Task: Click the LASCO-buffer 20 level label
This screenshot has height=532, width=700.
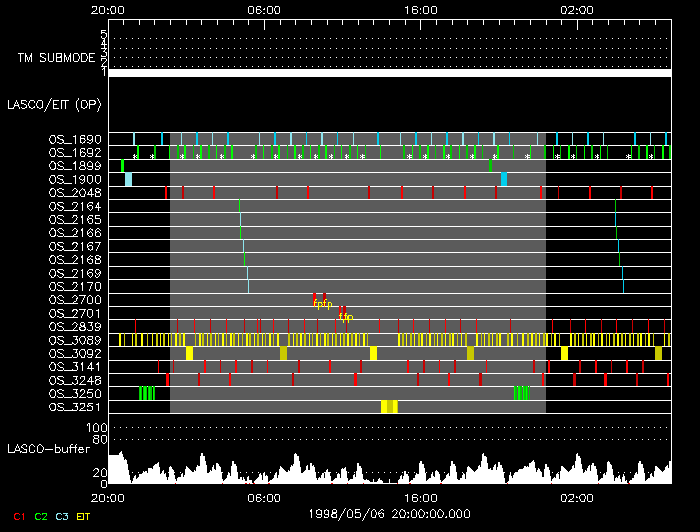Action: (x=100, y=473)
